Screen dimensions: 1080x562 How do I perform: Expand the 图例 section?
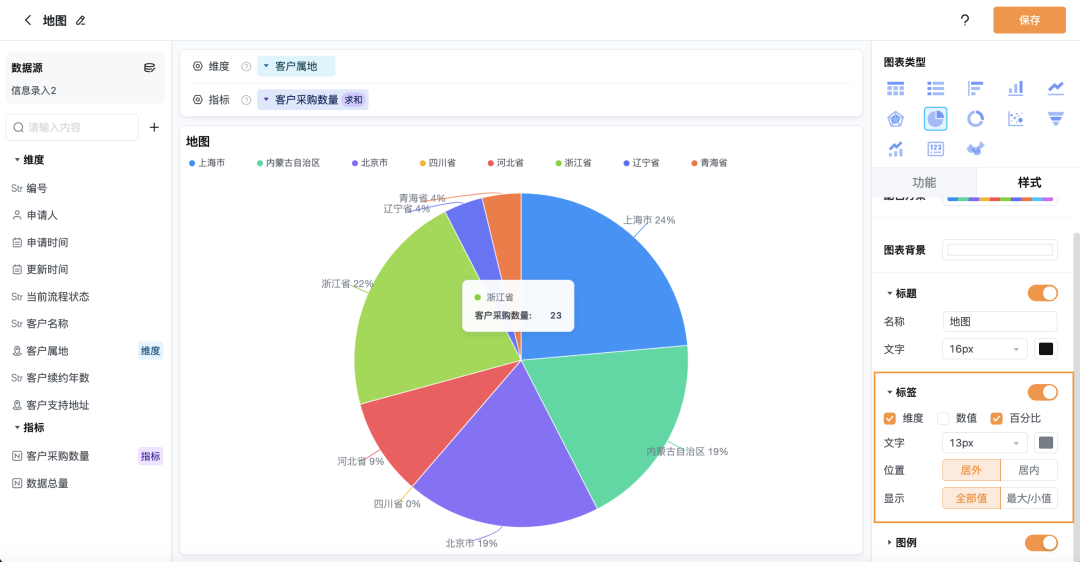(x=890, y=542)
